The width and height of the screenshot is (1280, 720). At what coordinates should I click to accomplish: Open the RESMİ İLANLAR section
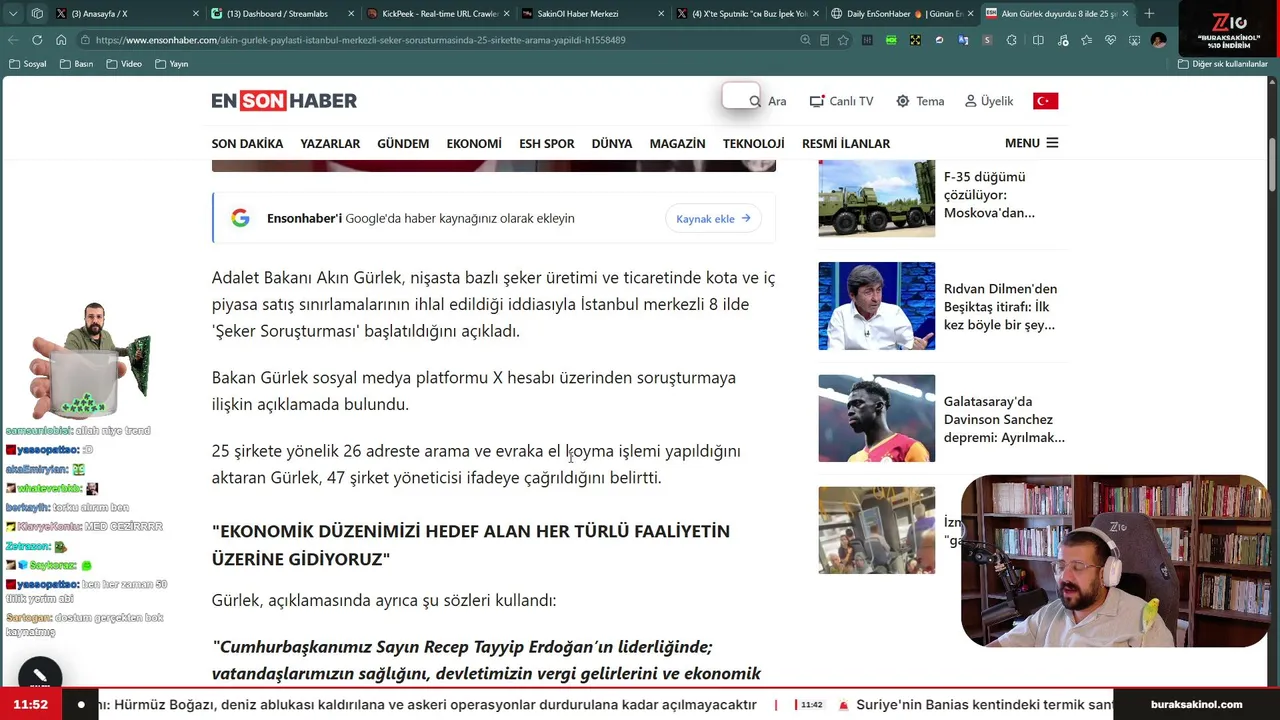tap(846, 144)
